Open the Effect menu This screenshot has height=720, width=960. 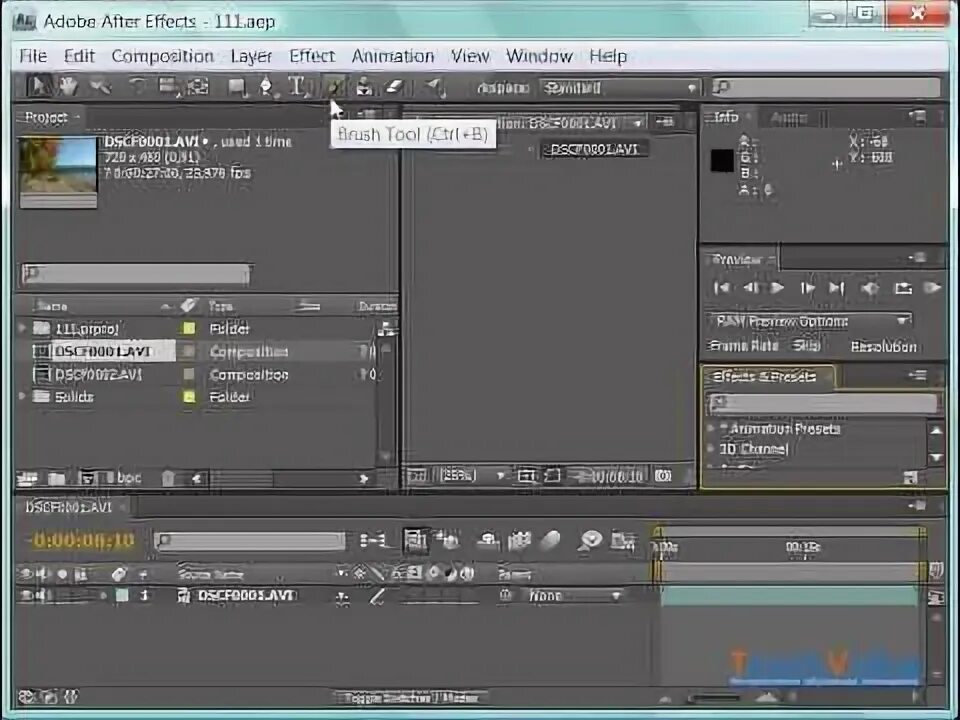click(312, 56)
